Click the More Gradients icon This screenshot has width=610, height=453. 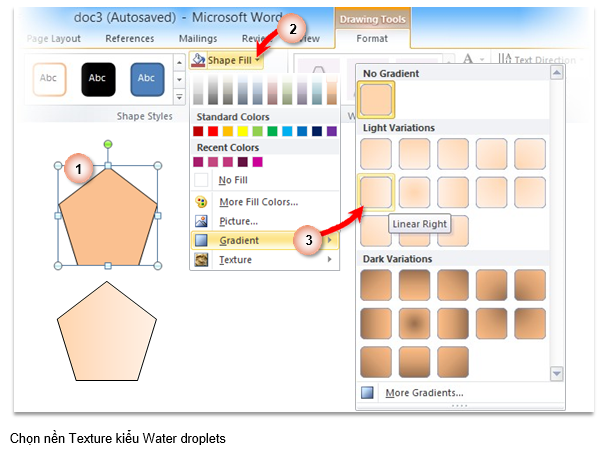pos(368,393)
